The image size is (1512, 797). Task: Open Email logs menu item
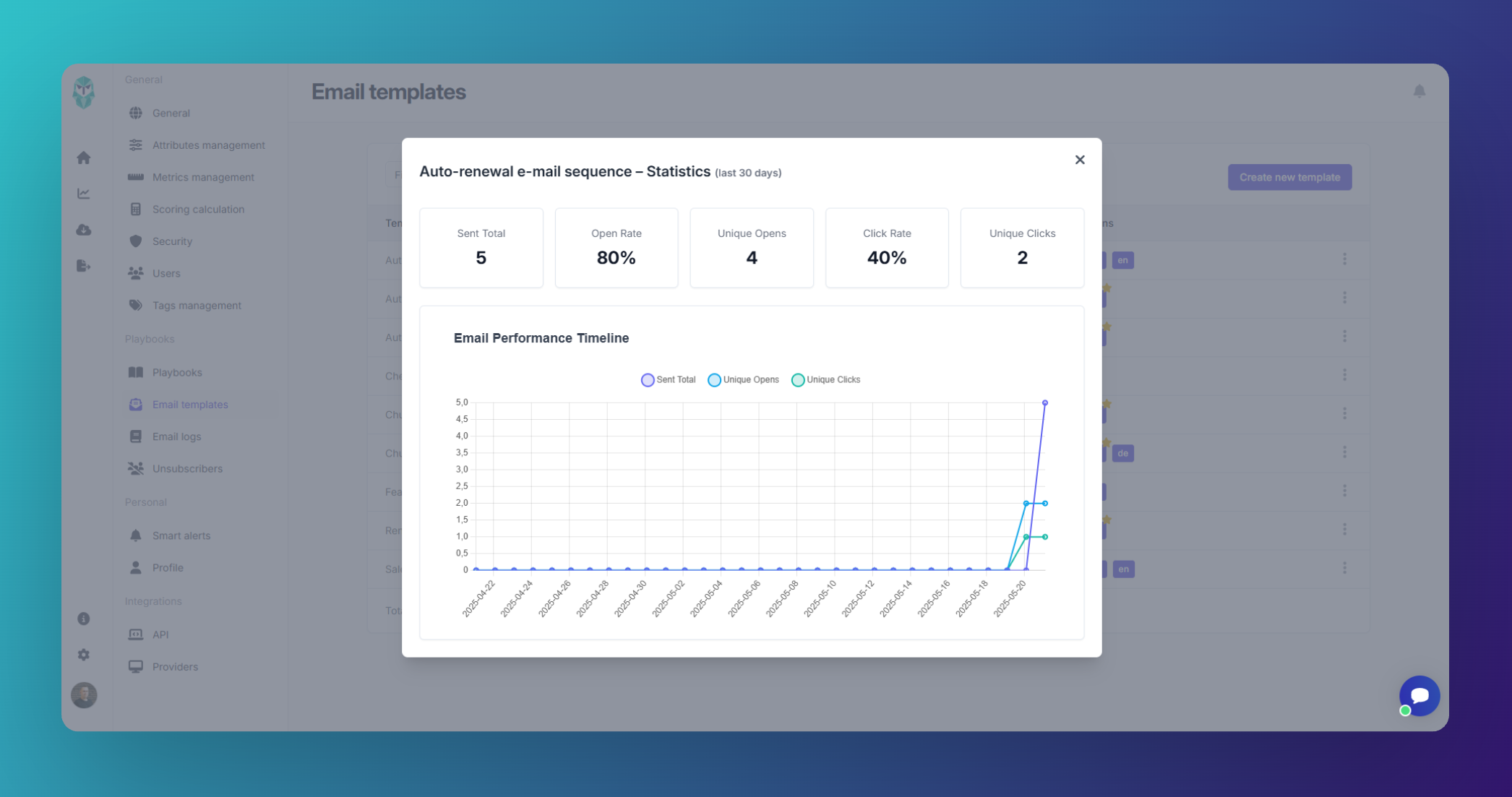coord(176,436)
